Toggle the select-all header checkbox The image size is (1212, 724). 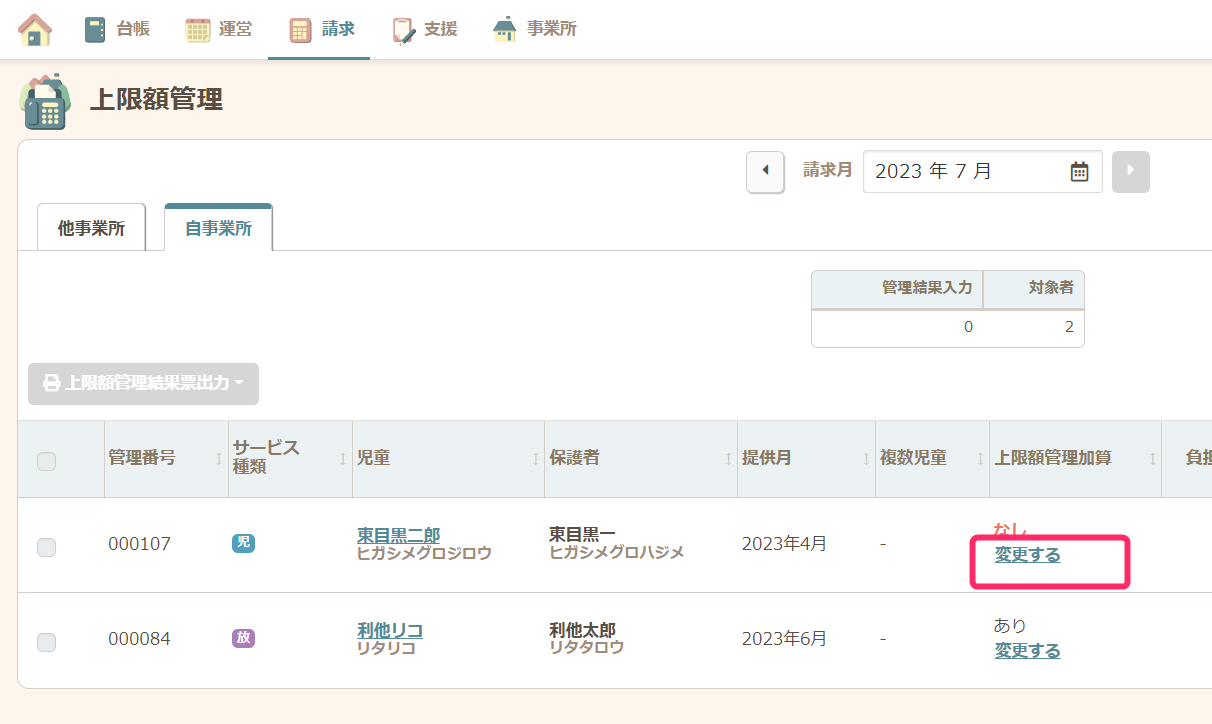46,461
